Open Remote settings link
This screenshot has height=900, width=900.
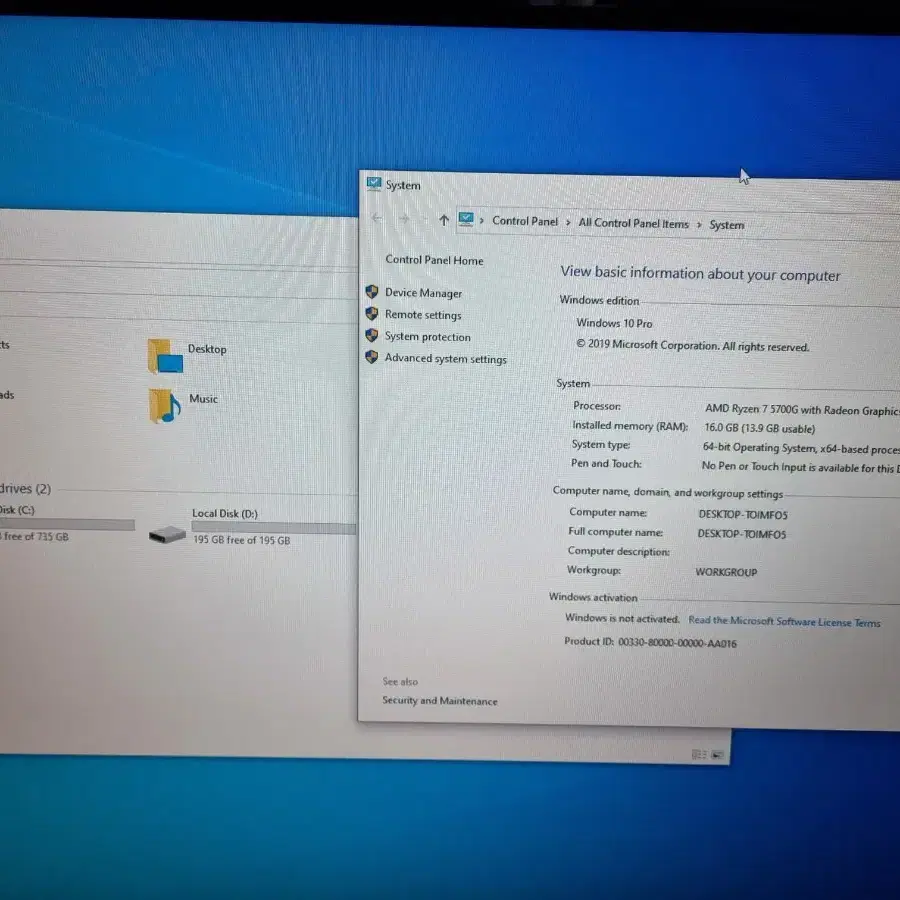[422, 315]
